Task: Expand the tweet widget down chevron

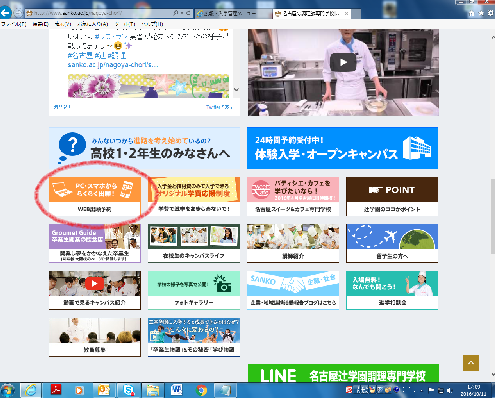Action: 236,89
